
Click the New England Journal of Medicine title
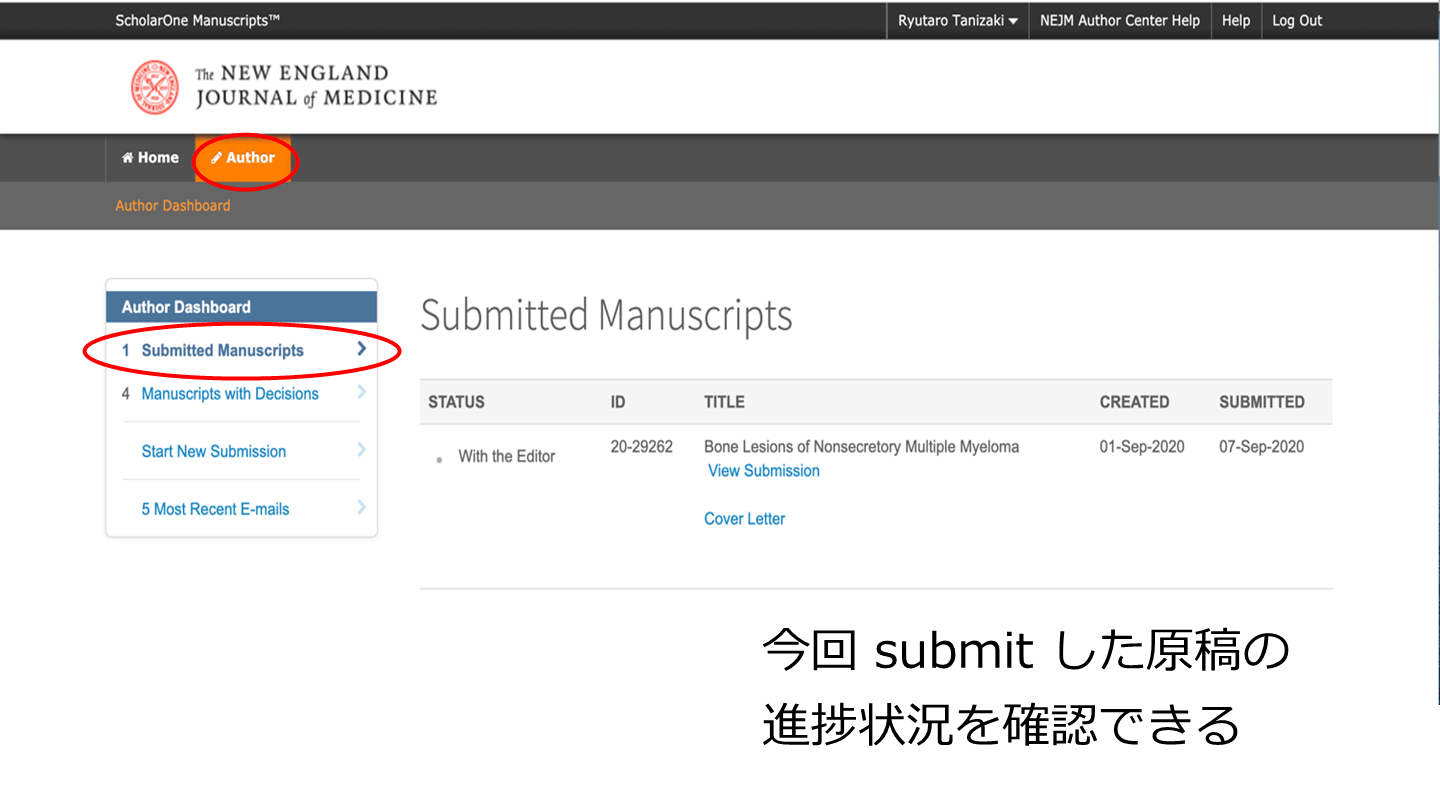point(315,86)
